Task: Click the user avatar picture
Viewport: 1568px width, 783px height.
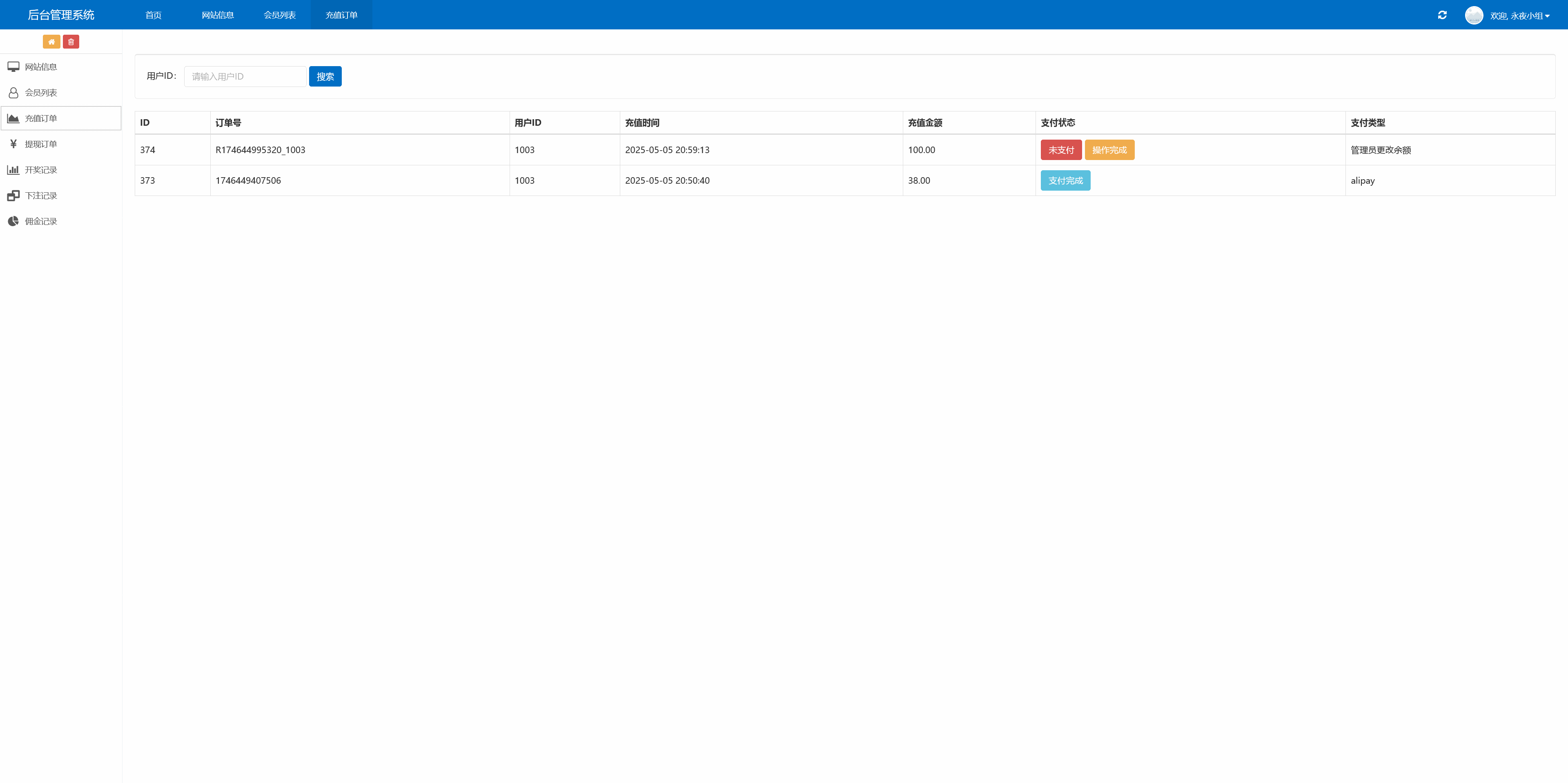Action: 1474,15
